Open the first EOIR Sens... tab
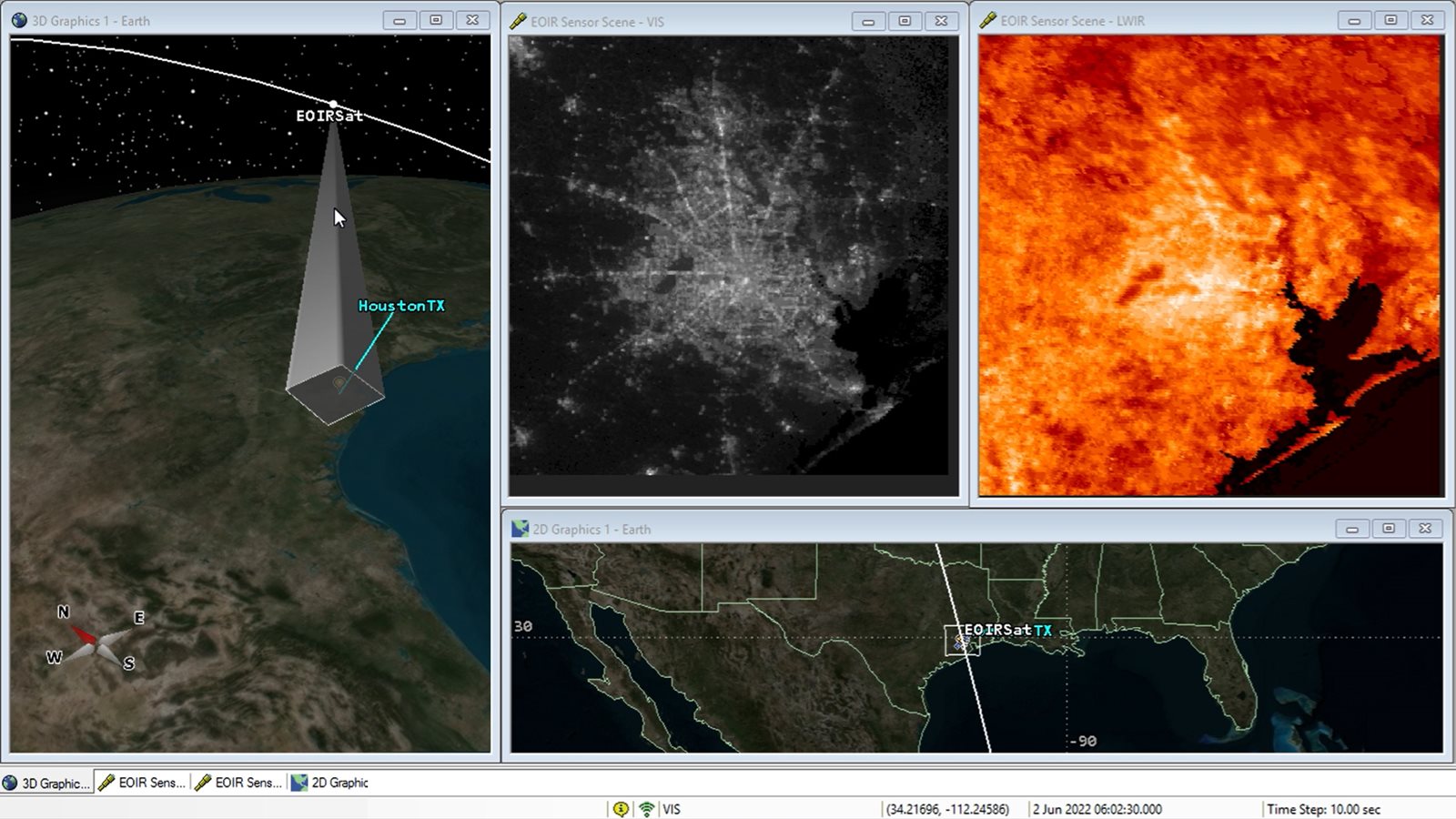 [143, 783]
